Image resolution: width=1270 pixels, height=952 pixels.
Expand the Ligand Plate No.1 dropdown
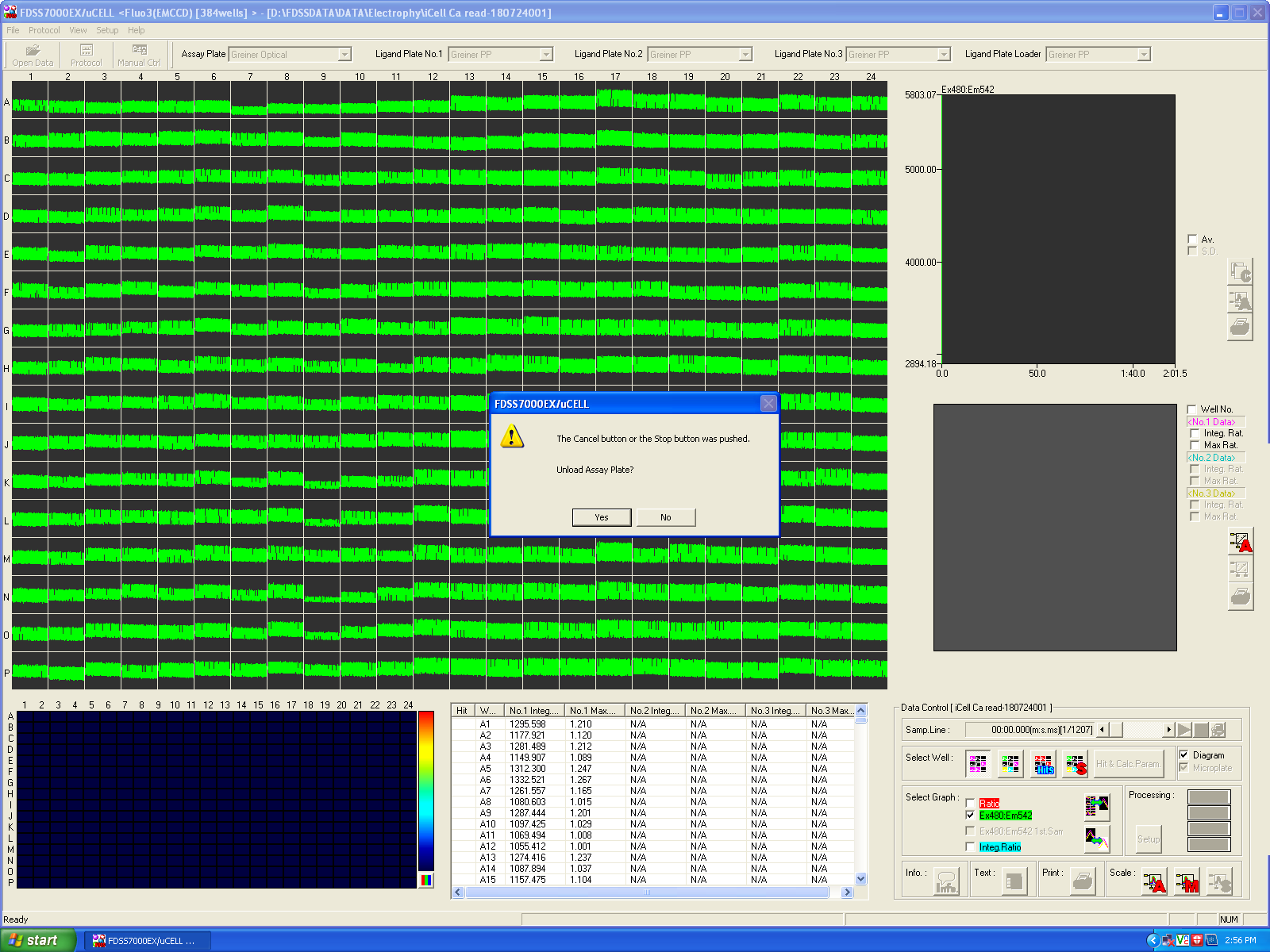click(546, 55)
